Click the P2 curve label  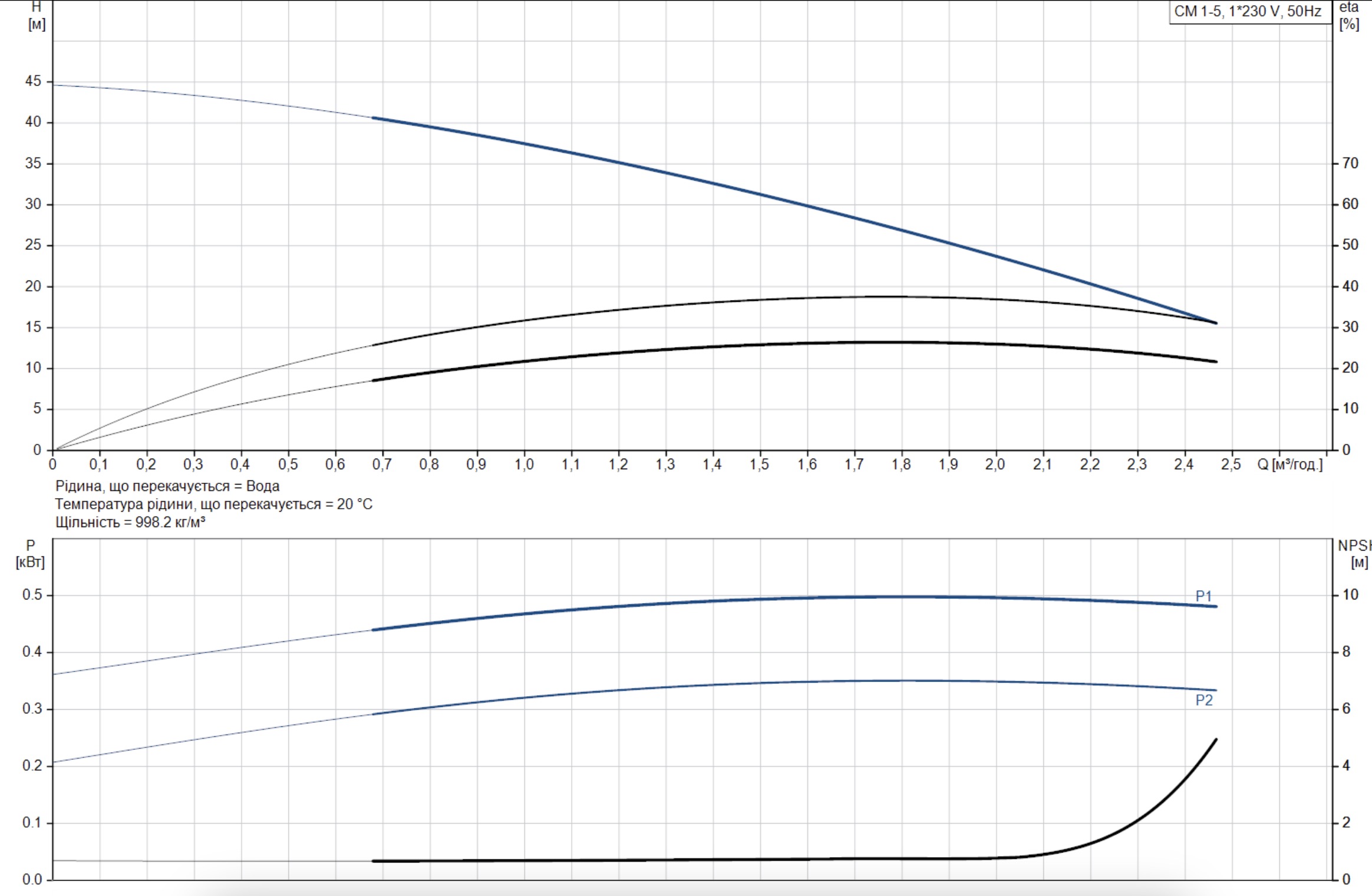click(x=1204, y=700)
